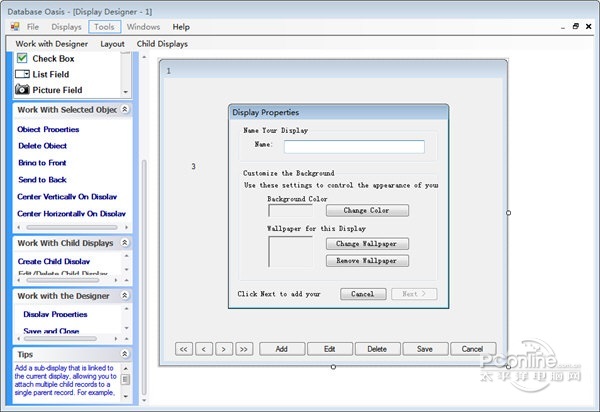Click the Edit button on display
The width and height of the screenshot is (600, 412).
pyautogui.click(x=330, y=349)
